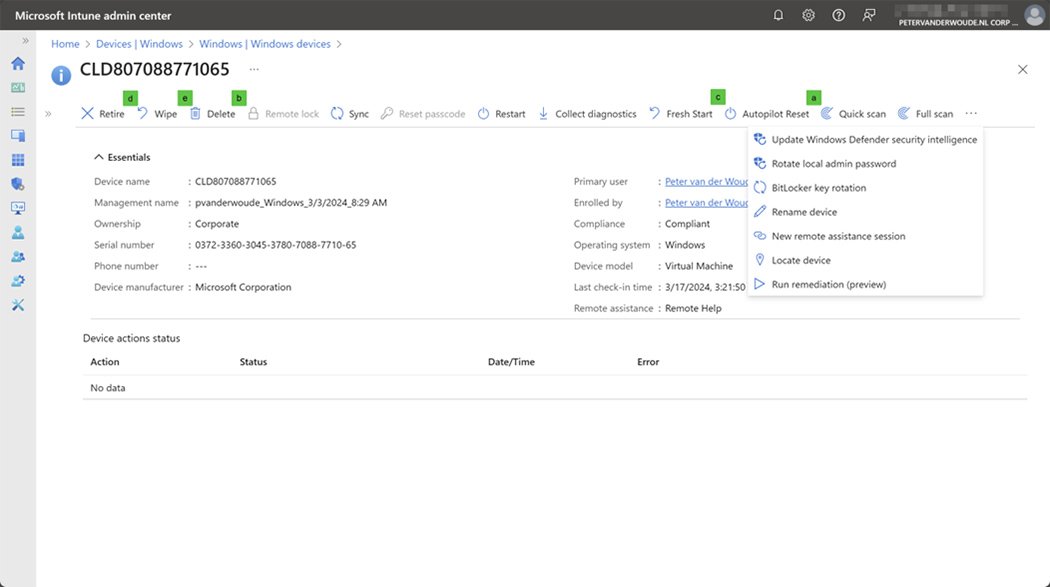Collapse the Essentials section

[121, 157]
